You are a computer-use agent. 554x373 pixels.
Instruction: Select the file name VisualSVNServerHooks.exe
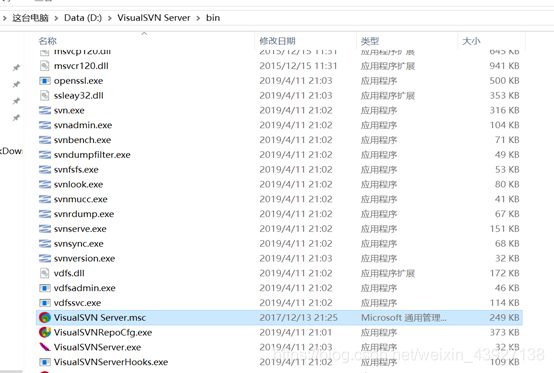click(x=111, y=362)
